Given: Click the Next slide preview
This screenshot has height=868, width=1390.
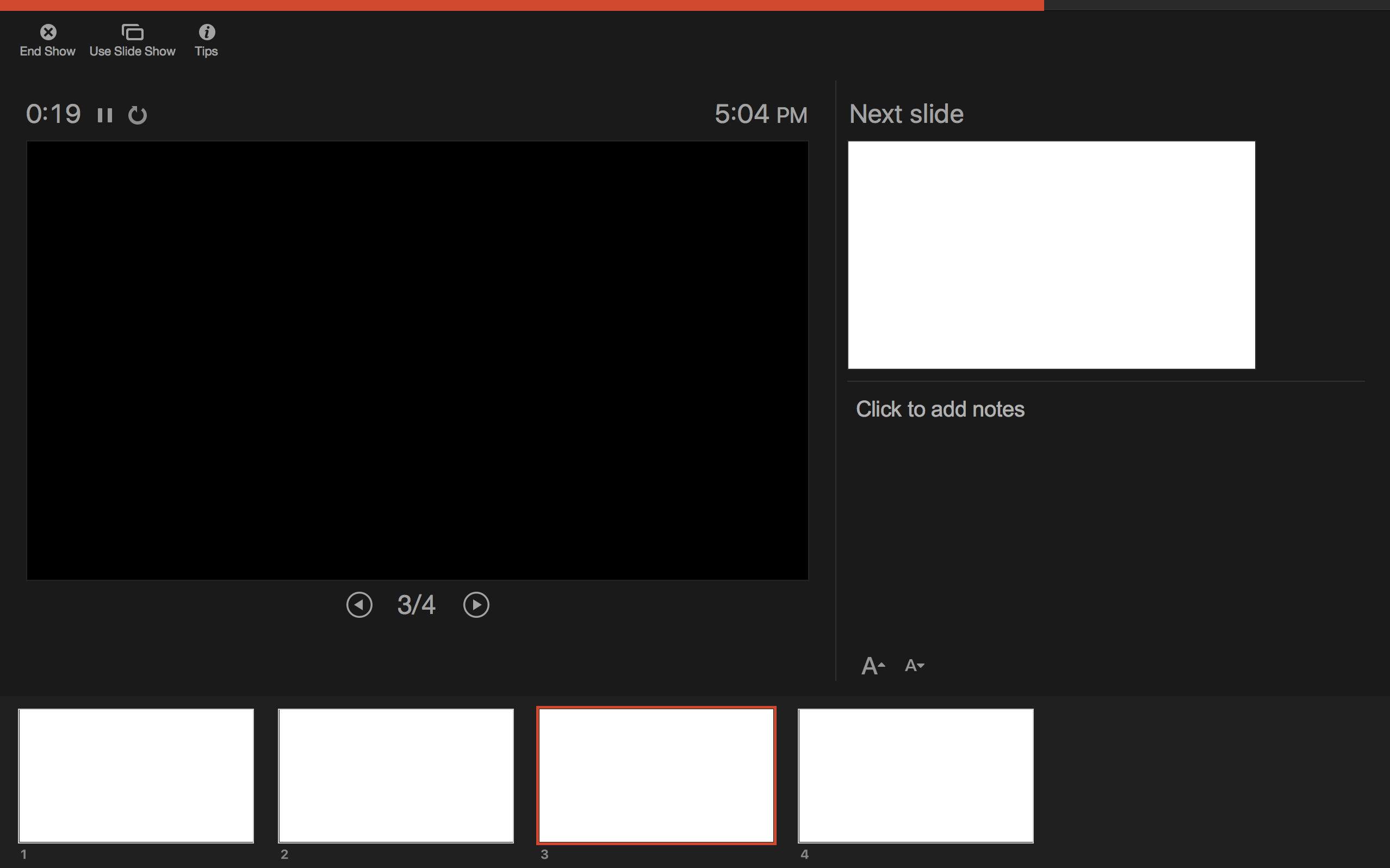Looking at the screenshot, I should coord(1051,255).
